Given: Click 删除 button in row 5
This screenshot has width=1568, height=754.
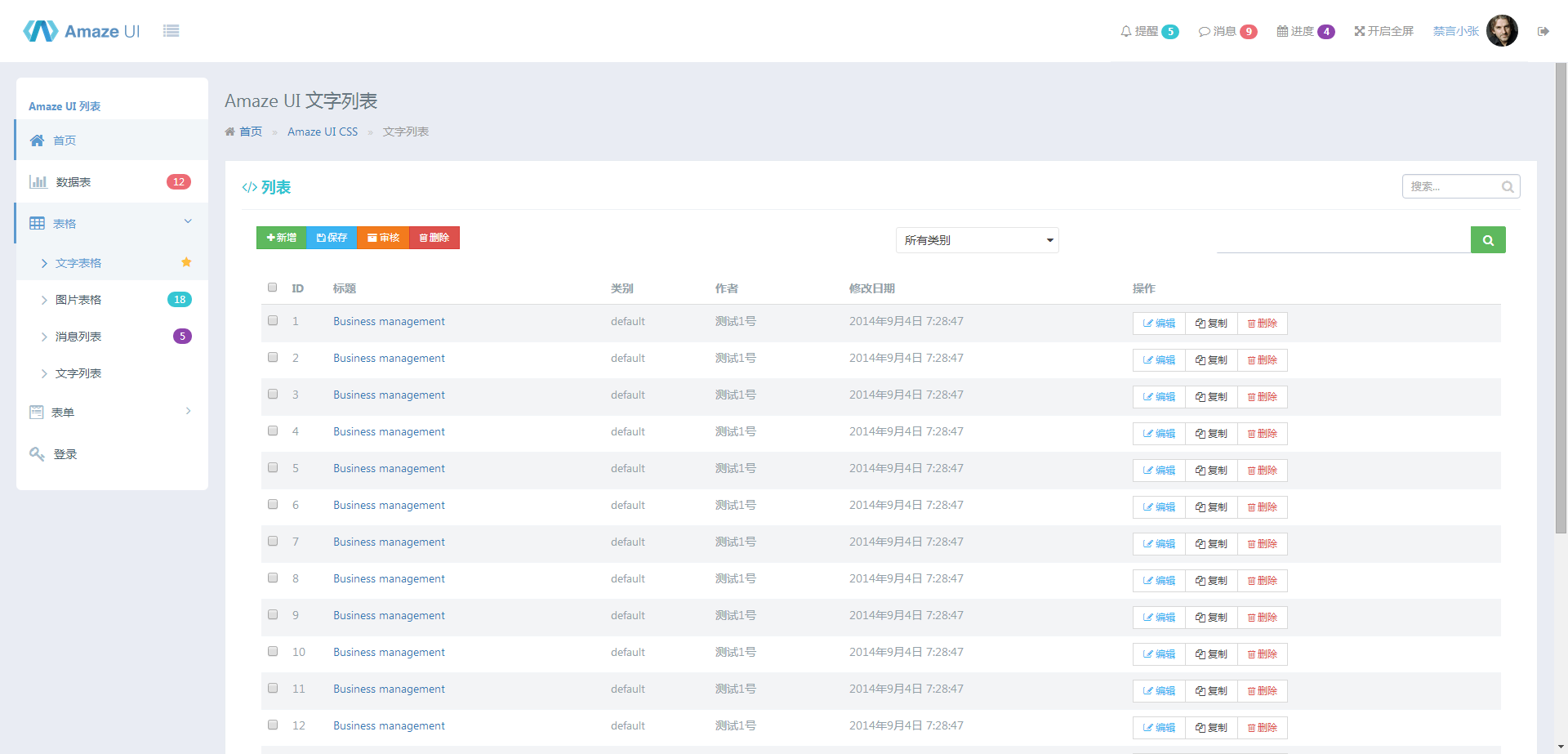Looking at the screenshot, I should (x=1262, y=471).
